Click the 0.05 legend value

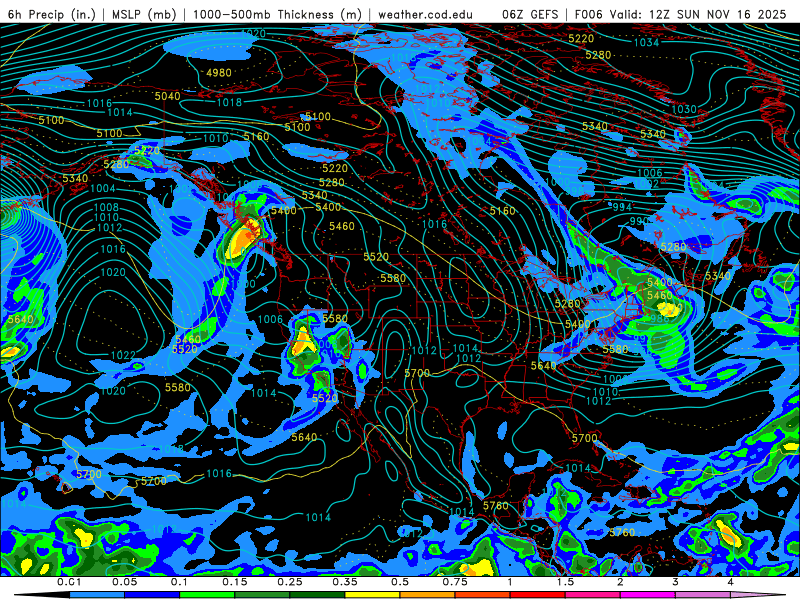(x=124, y=582)
